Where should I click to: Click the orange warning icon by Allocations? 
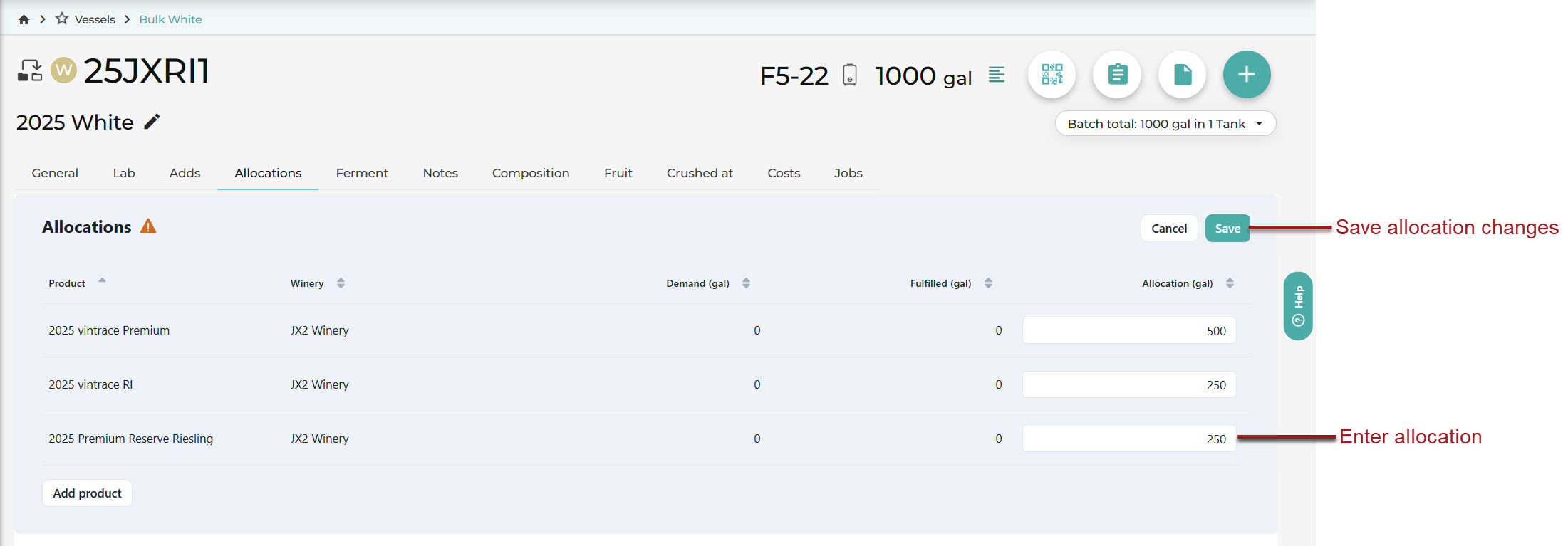(148, 226)
